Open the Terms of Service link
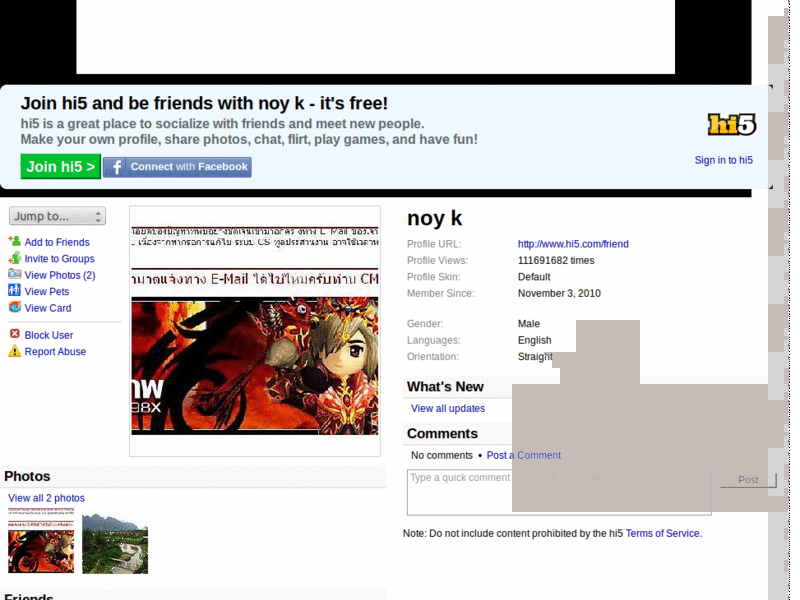The width and height of the screenshot is (800, 600). coord(664,533)
